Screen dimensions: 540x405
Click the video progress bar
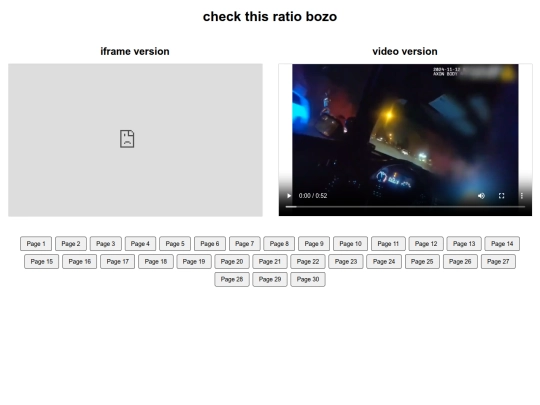[x=405, y=207]
